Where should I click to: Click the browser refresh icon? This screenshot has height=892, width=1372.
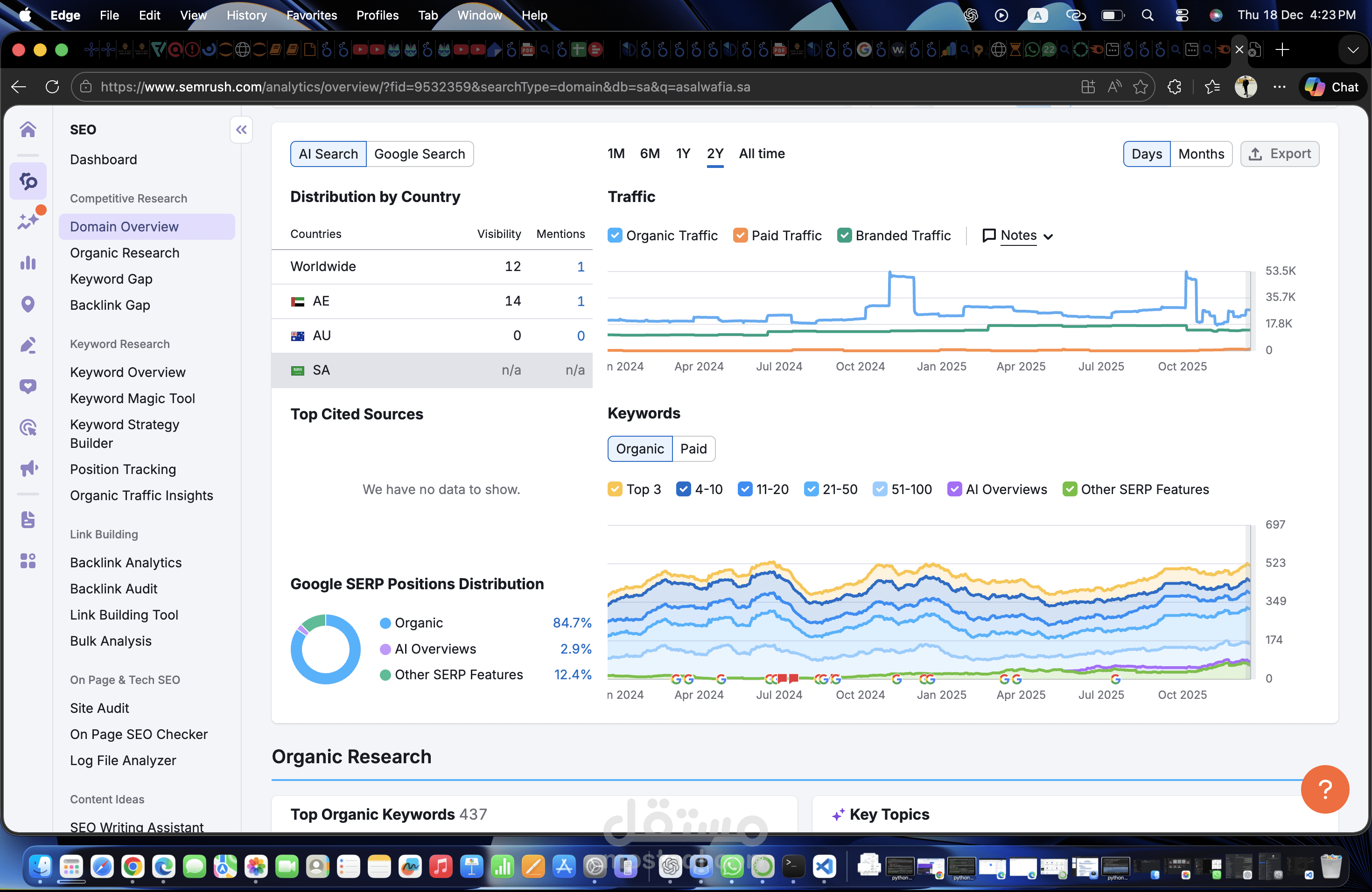(x=52, y=87)
